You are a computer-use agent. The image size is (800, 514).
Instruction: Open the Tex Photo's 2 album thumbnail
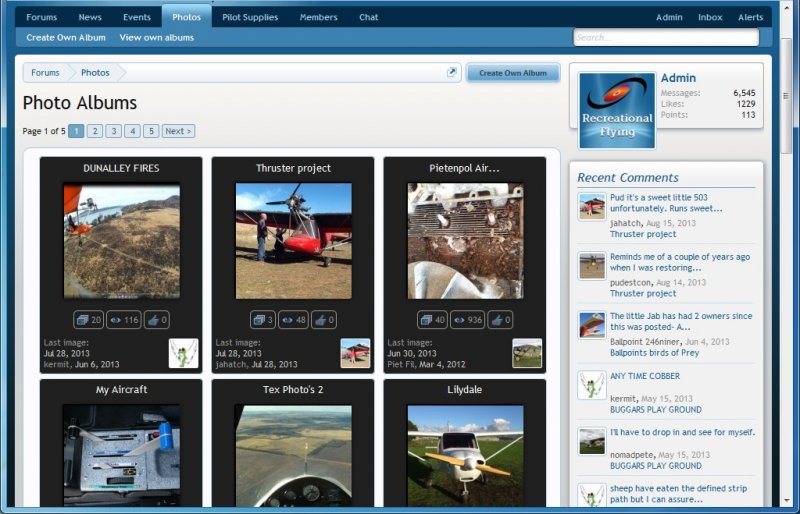[x=293, y=455]
